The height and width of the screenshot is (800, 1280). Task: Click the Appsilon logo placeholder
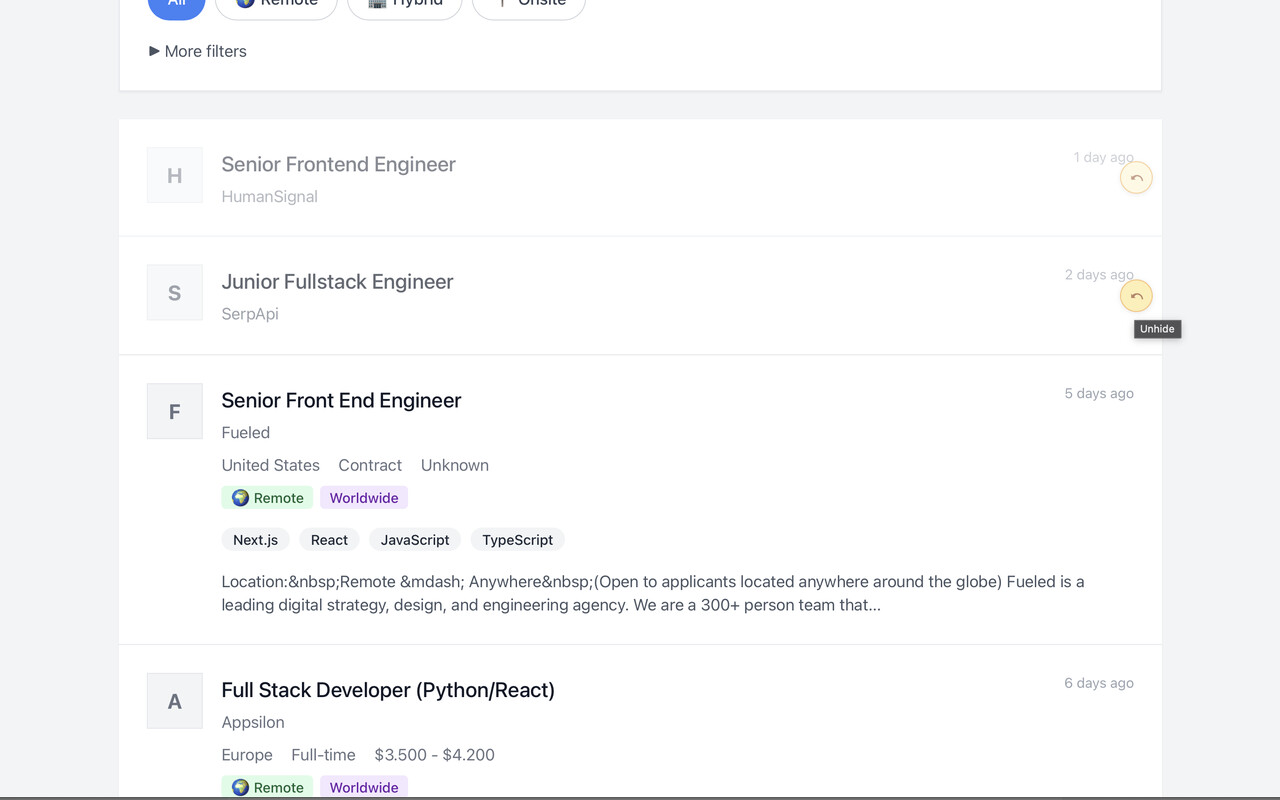[175, 701]
